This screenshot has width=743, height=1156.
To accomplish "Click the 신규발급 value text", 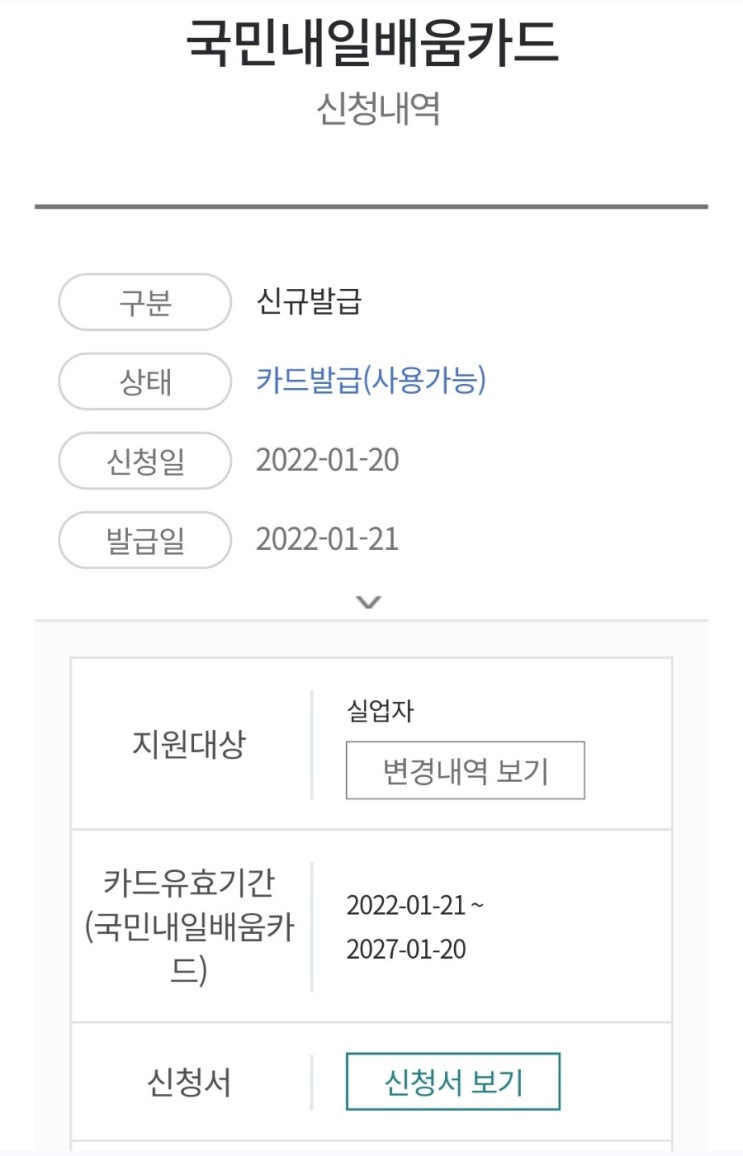I will (x=309, y=301).
